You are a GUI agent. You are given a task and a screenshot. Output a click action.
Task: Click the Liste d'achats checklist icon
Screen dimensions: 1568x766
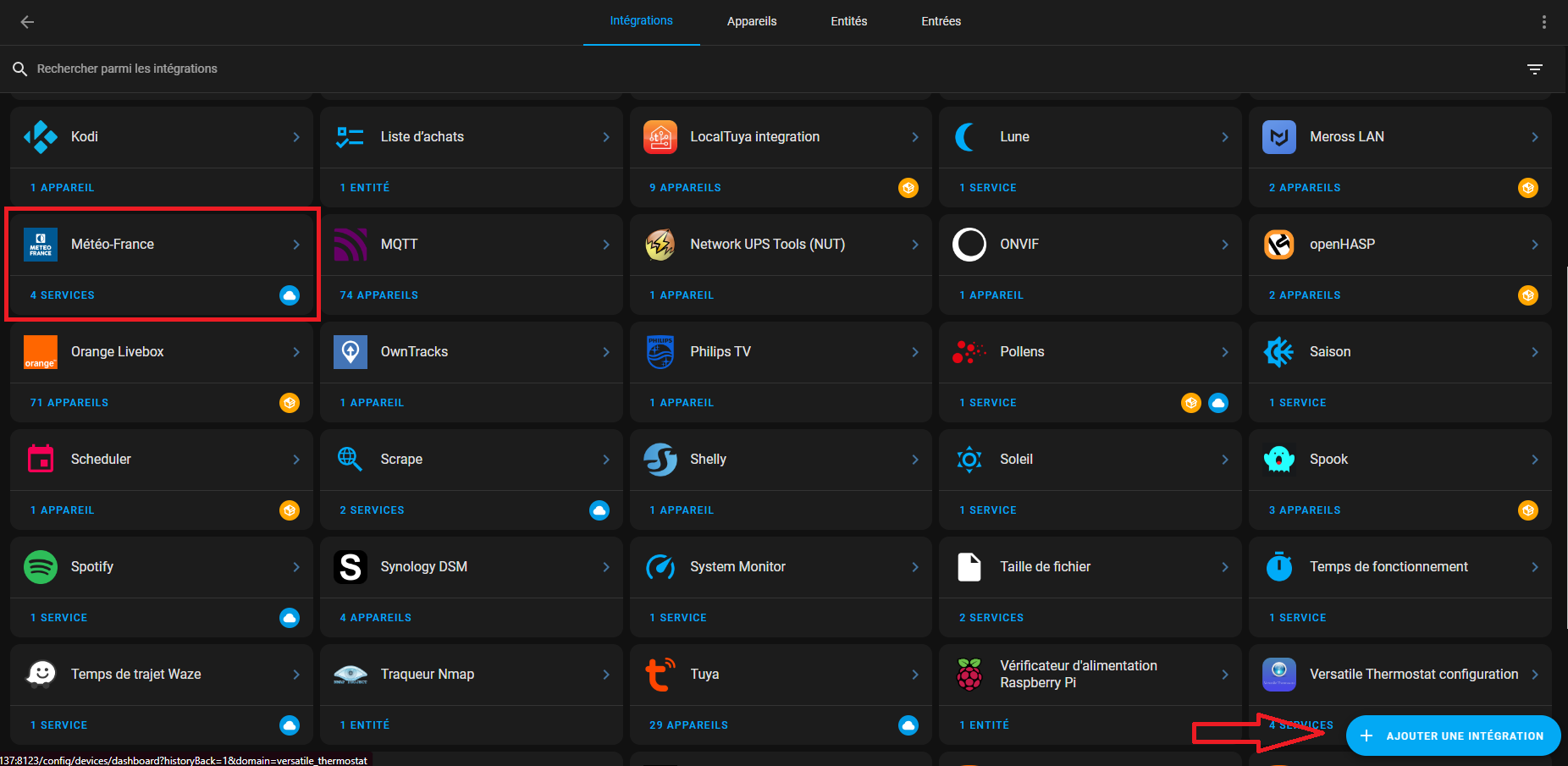350,137
